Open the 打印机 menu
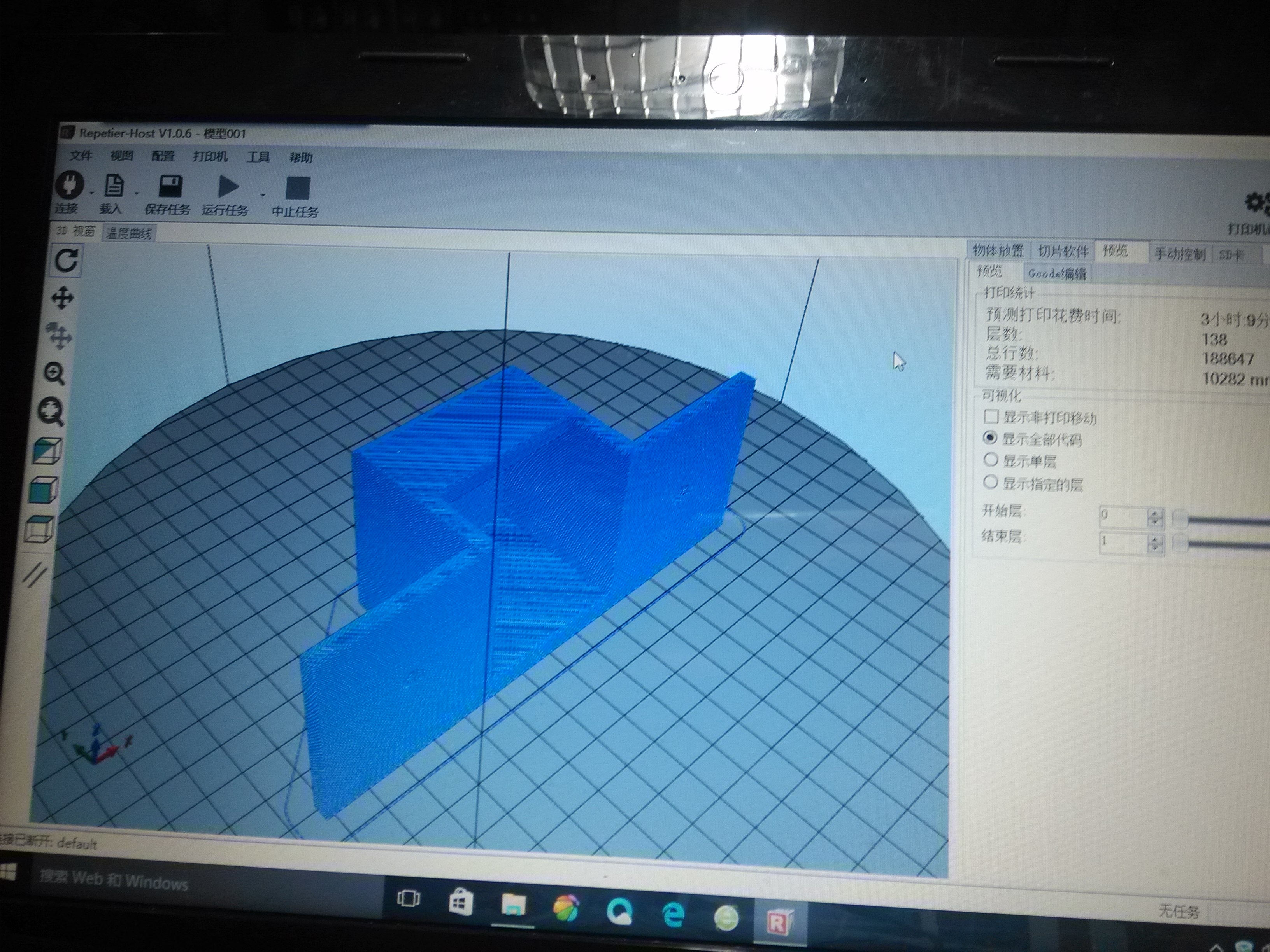 [x=210, y=157]
